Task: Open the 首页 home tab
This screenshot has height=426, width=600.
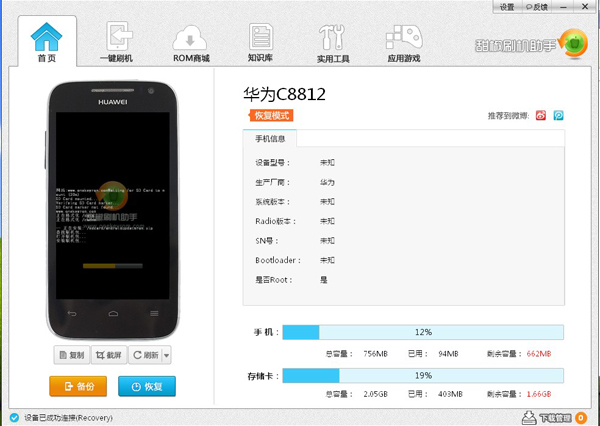Action: (x=47, y=42)
